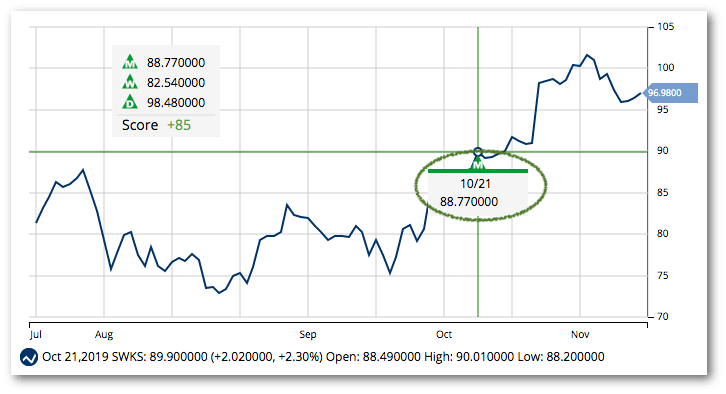The width and height of the screenshot is (726, 394).
Task: Click the 105 price axis label
Action: pyautogui.click(x=666, y=27)
